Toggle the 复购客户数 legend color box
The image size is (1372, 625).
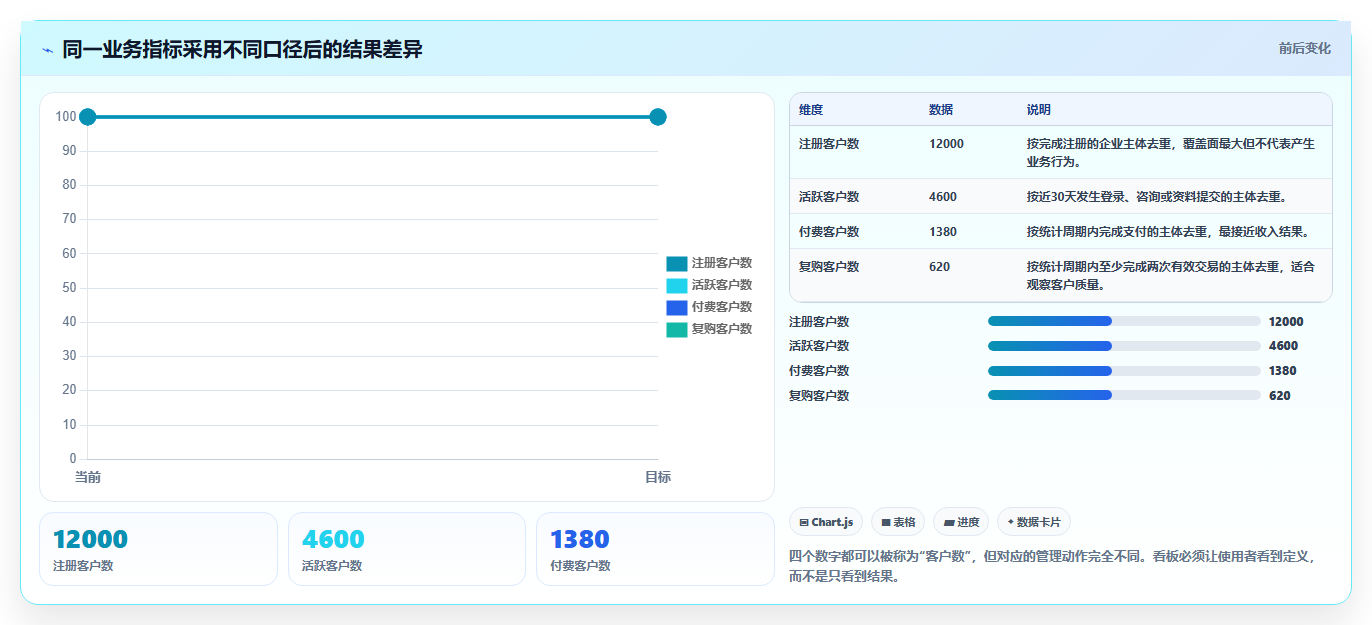tap(677, 329)
